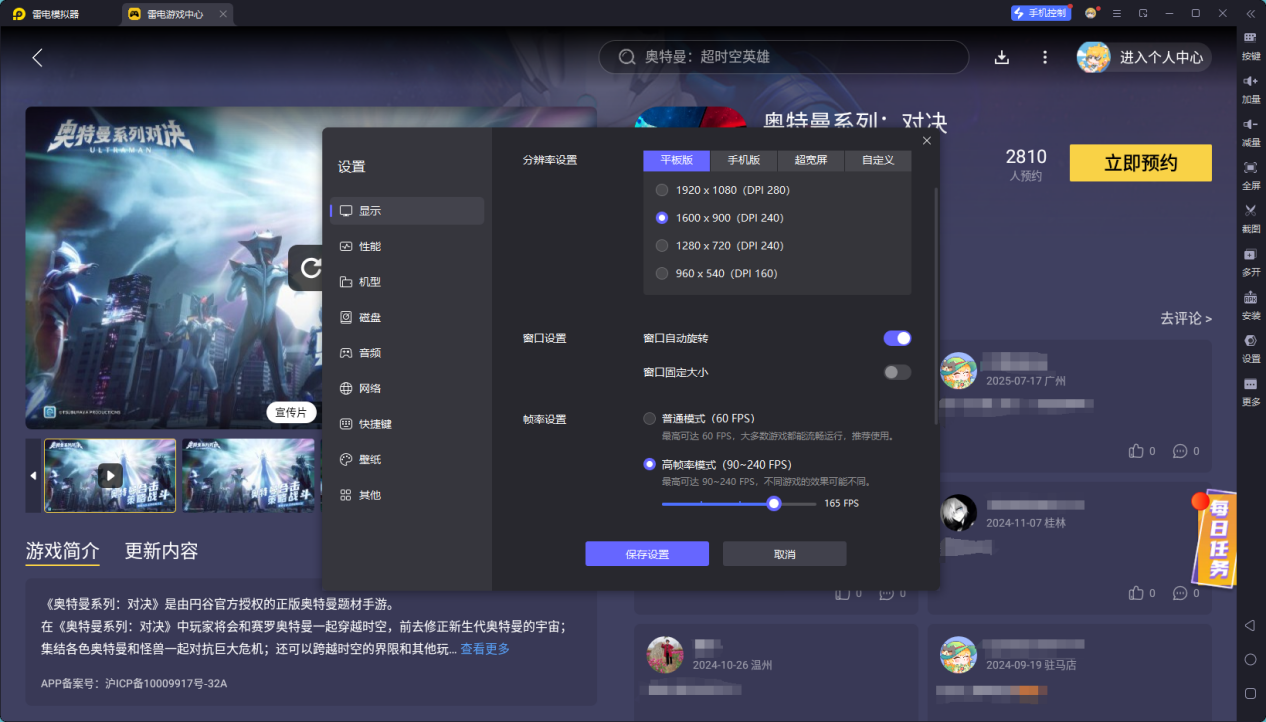The image size is (1266, 722).
Task: Enable the 窗口固定大小 toggle
Action: pos(897,371)
